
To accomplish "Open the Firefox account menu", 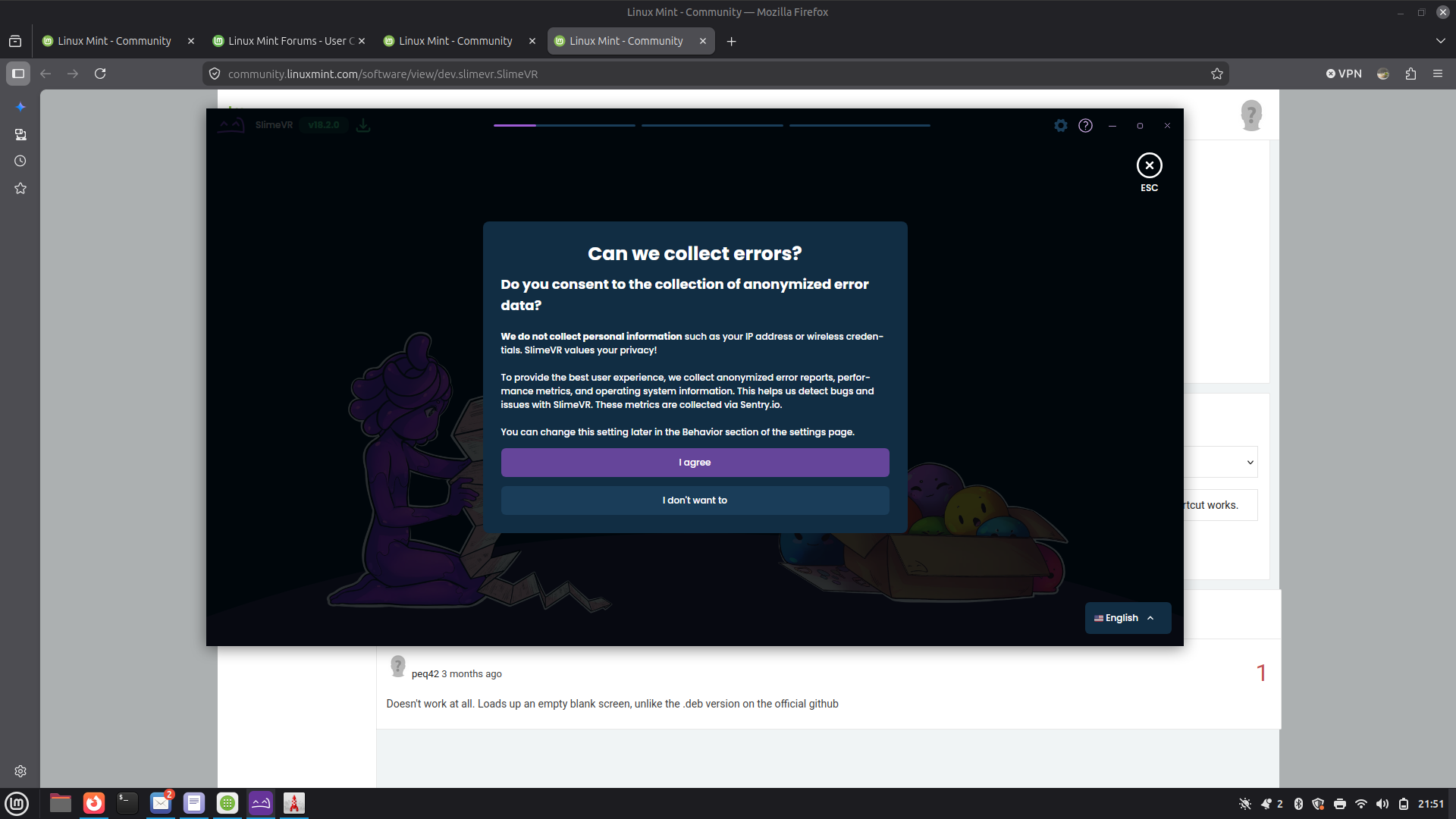I will click(1383, 74).
